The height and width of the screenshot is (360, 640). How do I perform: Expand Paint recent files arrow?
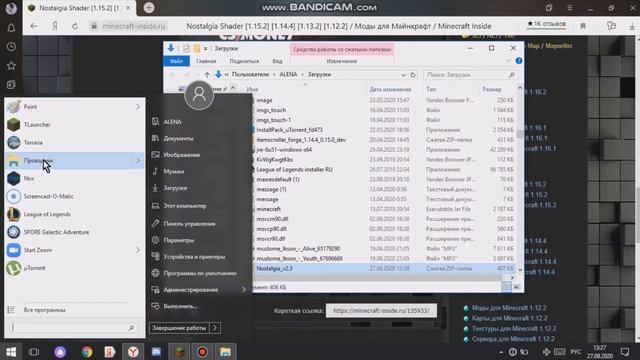[x=138, y=107]
